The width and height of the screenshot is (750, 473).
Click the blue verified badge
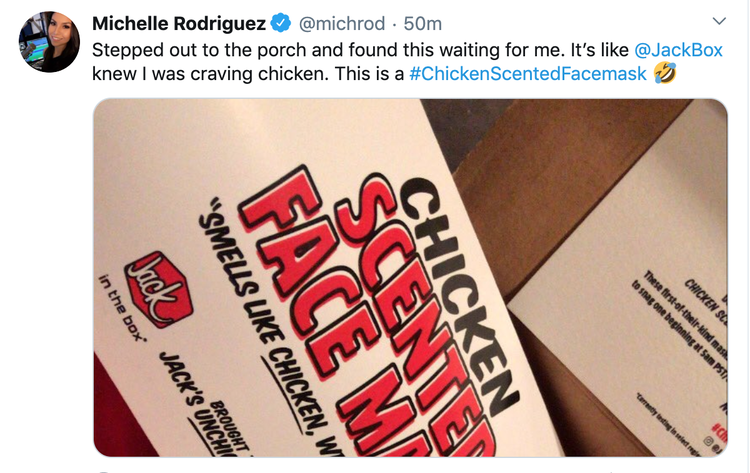click(x=281, y=23)
